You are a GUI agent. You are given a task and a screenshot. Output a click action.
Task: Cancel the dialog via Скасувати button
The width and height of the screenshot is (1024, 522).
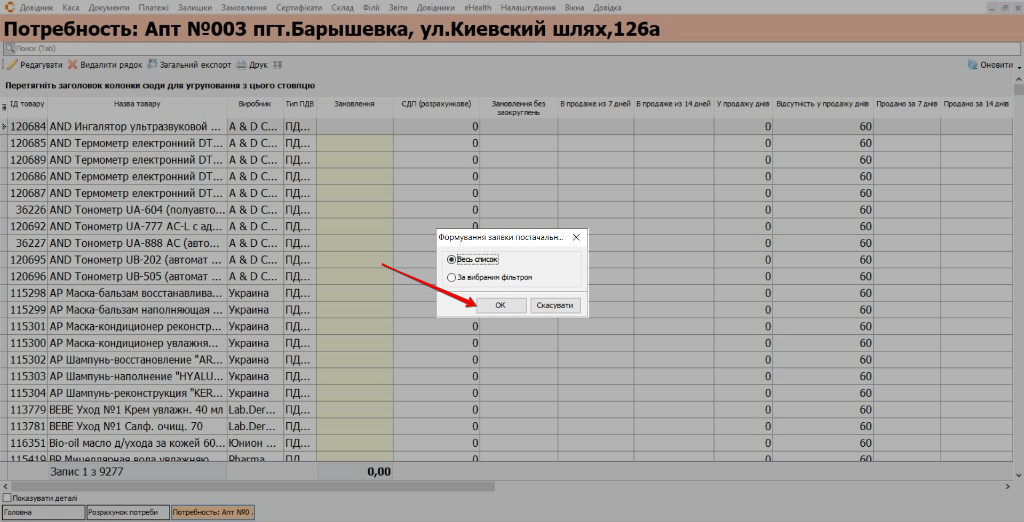pos(555,305)
